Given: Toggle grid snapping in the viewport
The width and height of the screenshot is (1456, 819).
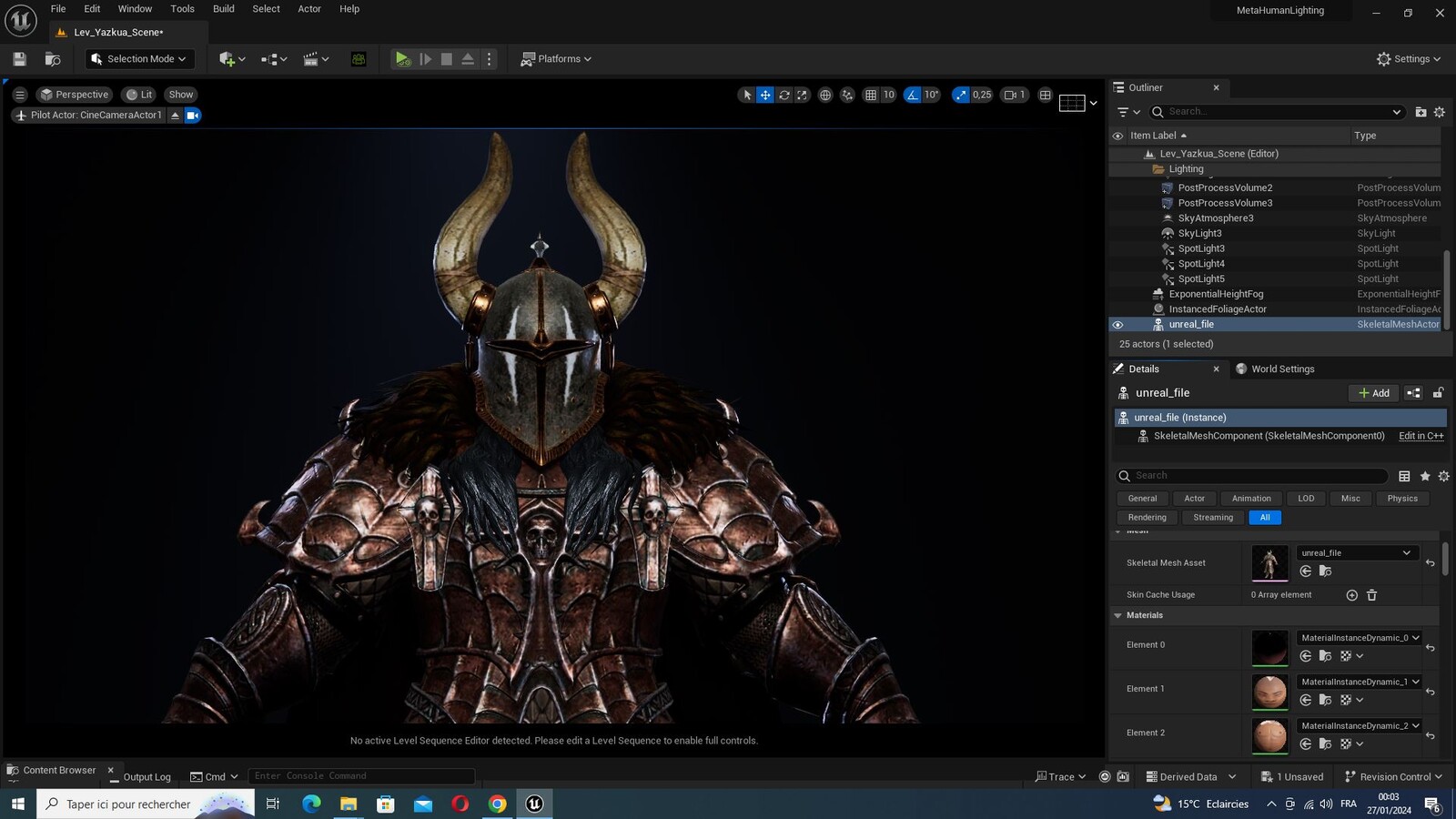Looking at the screenshot, I should pos(871,95).
